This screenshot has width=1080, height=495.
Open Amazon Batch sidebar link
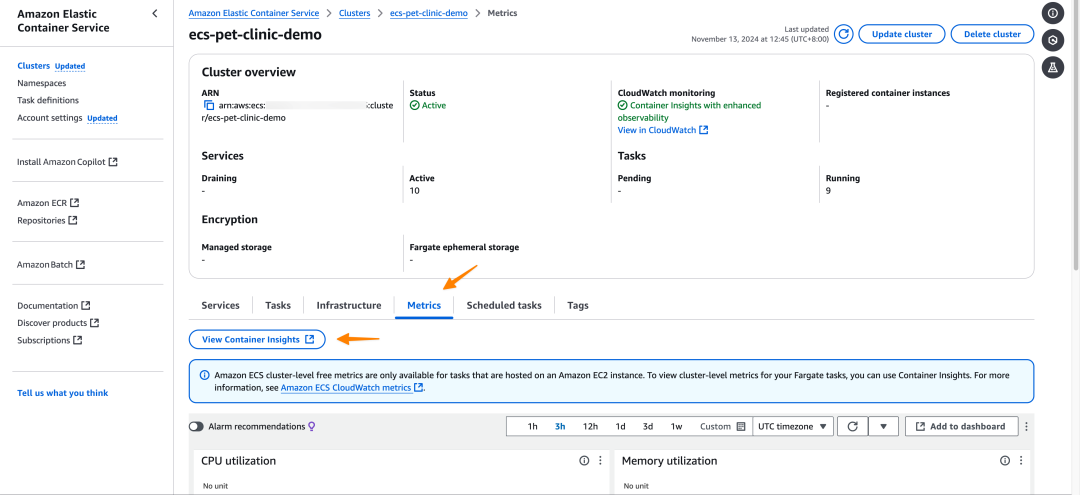50,264
